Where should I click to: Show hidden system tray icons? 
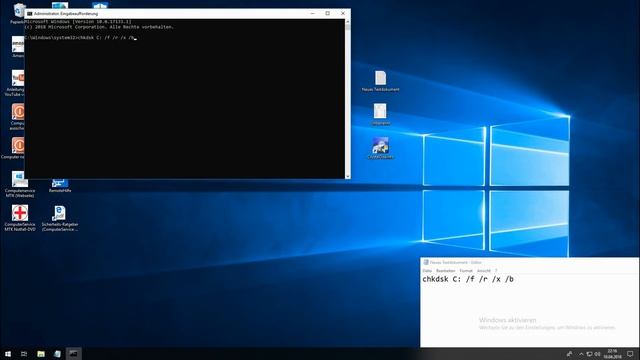point(581,354)
